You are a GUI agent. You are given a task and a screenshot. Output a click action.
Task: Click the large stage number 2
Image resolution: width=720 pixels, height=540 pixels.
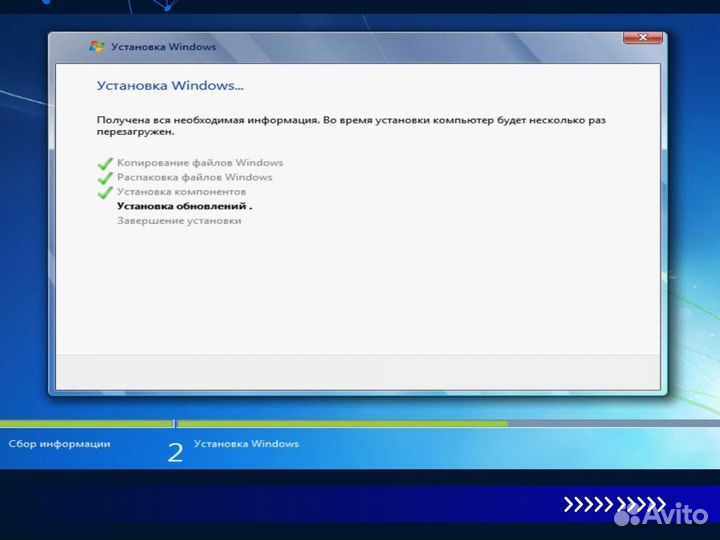pyautogui.click(x=175, y=453)
